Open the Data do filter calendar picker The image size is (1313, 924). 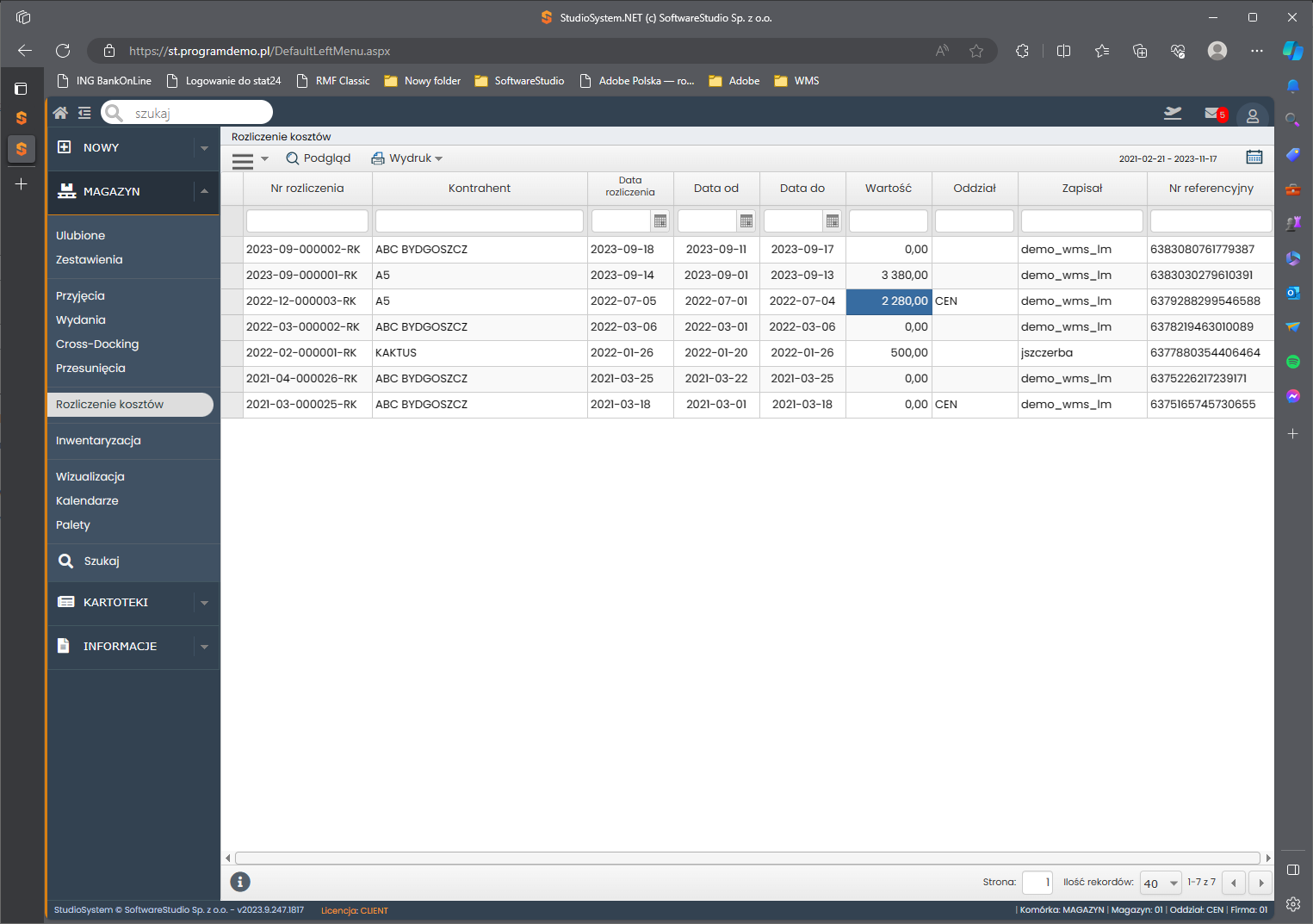[833, 221]
